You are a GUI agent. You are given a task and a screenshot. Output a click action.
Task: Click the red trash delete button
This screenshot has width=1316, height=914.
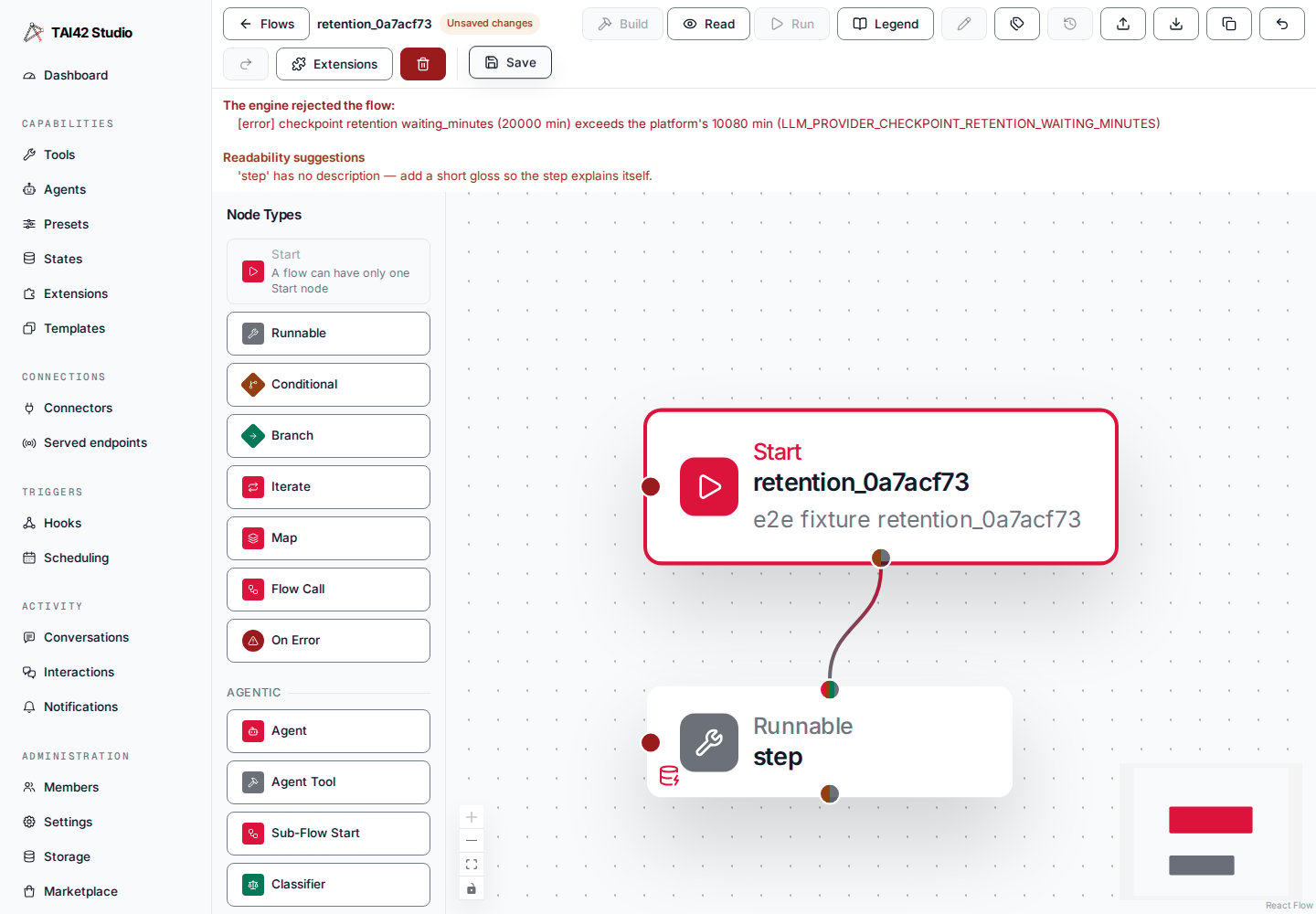pos(423,64)
